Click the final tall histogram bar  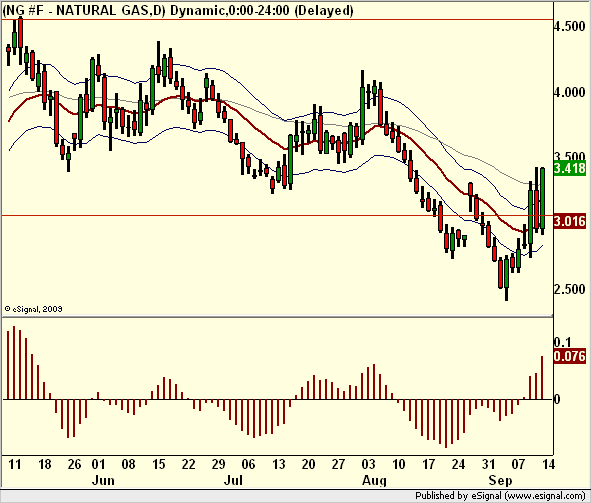542,378
